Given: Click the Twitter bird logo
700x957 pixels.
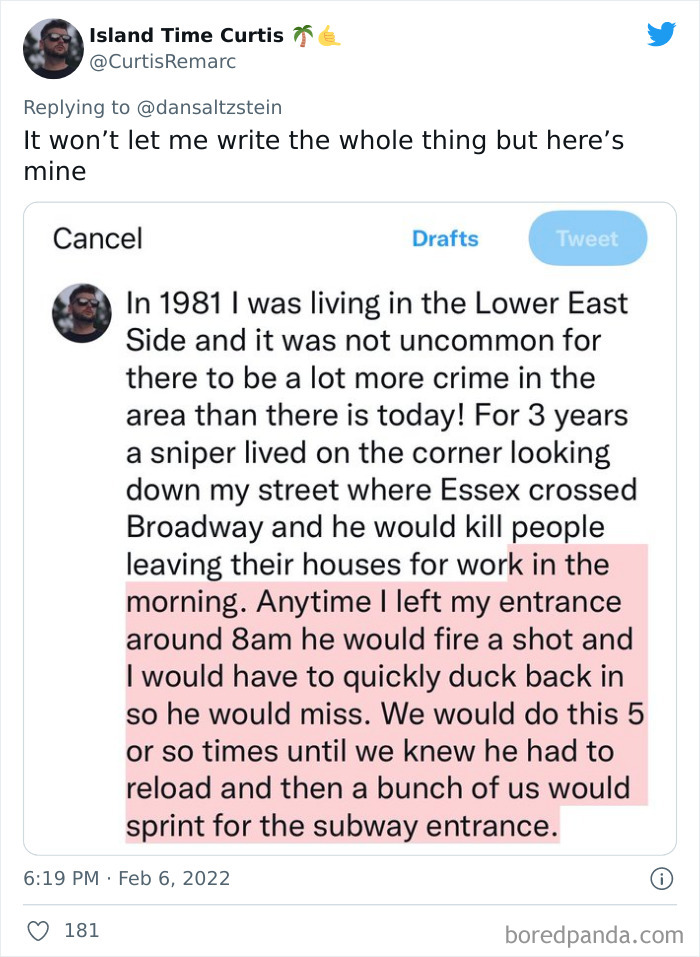Looking at the screenshot, I should [662, 35].
